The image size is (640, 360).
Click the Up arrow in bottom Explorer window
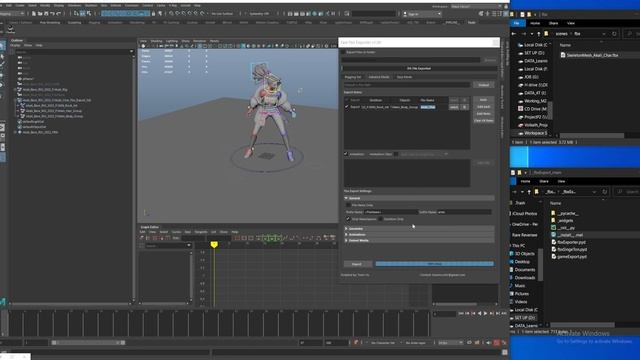[x=529, y=192]
